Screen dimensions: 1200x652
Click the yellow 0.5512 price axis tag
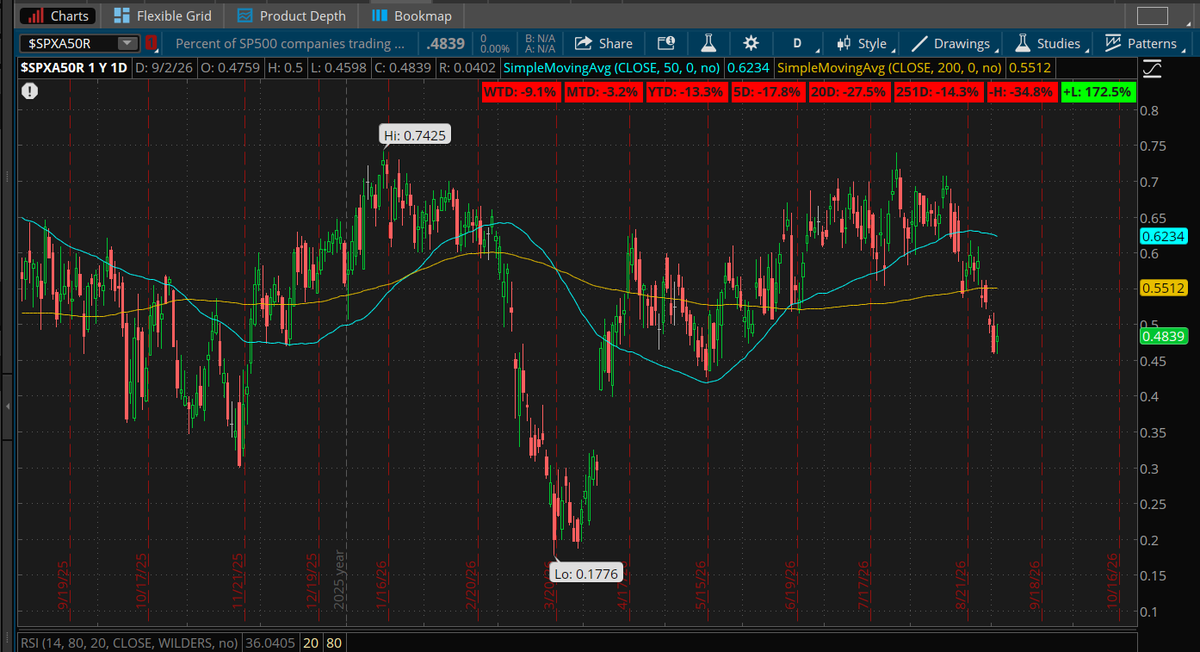click(x=1162, y=288)
